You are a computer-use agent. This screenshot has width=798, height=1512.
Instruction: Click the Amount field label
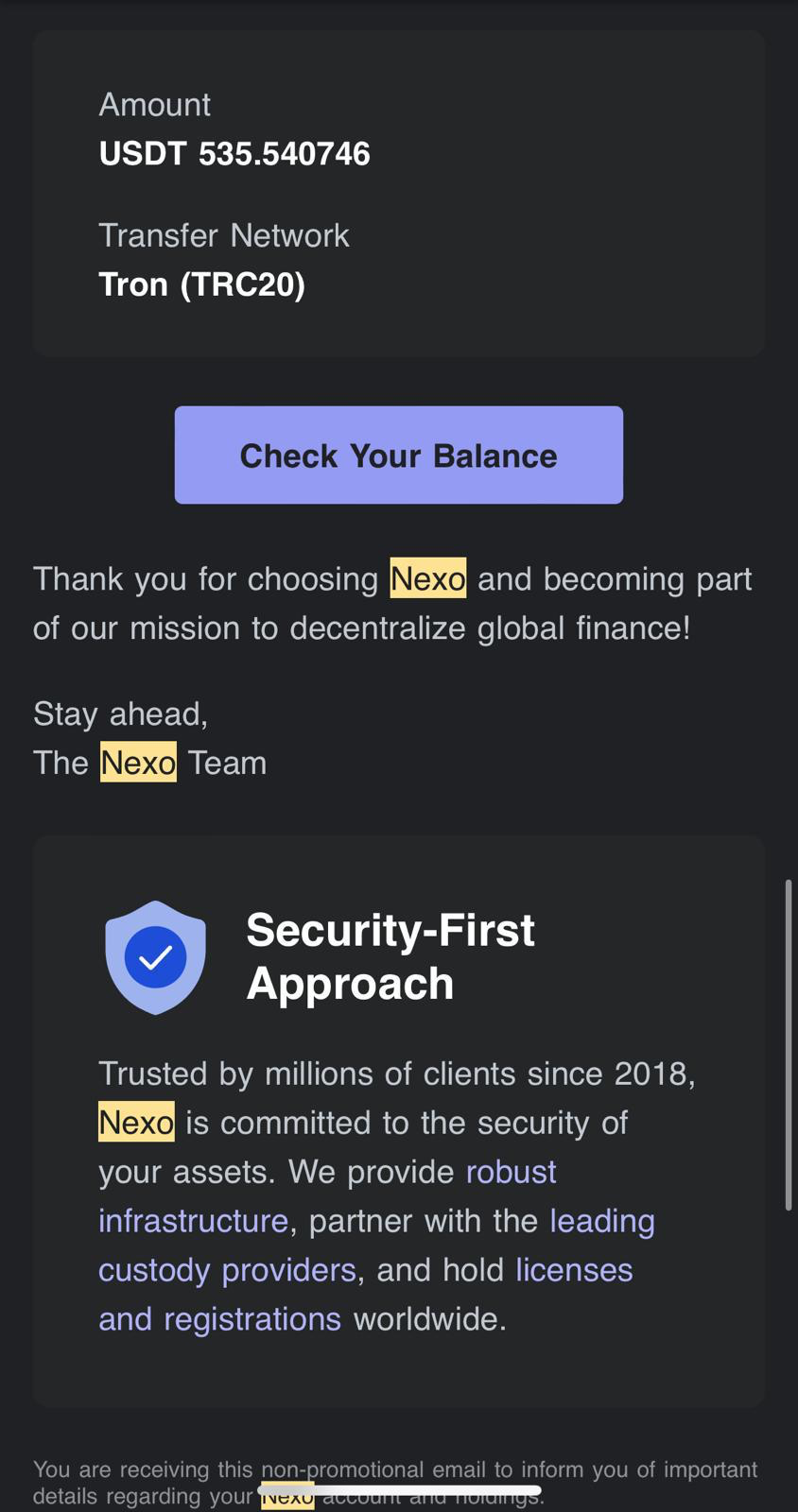[x=154, y=104]
